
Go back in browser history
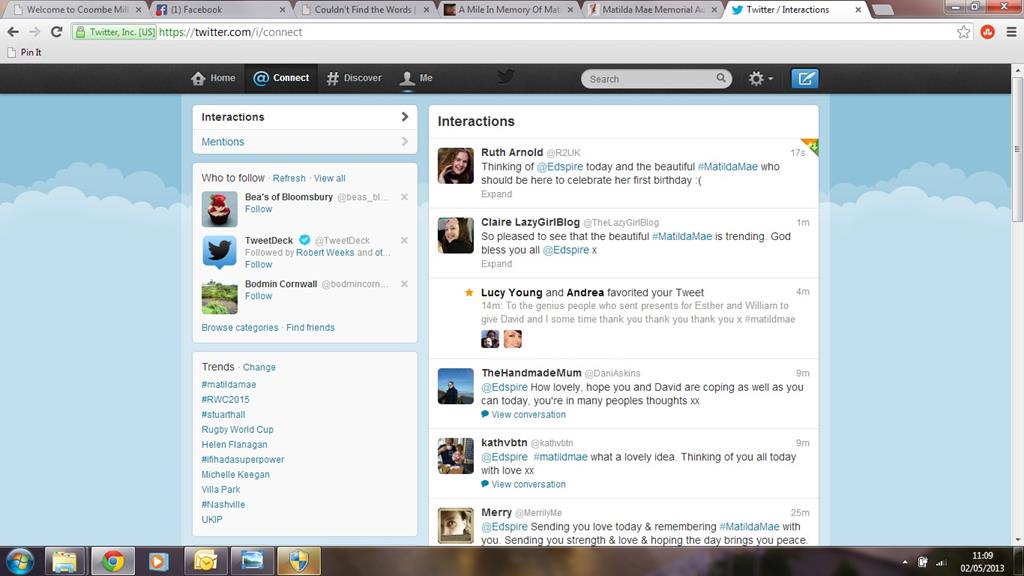pyautogui.click(x=13, y=32)
